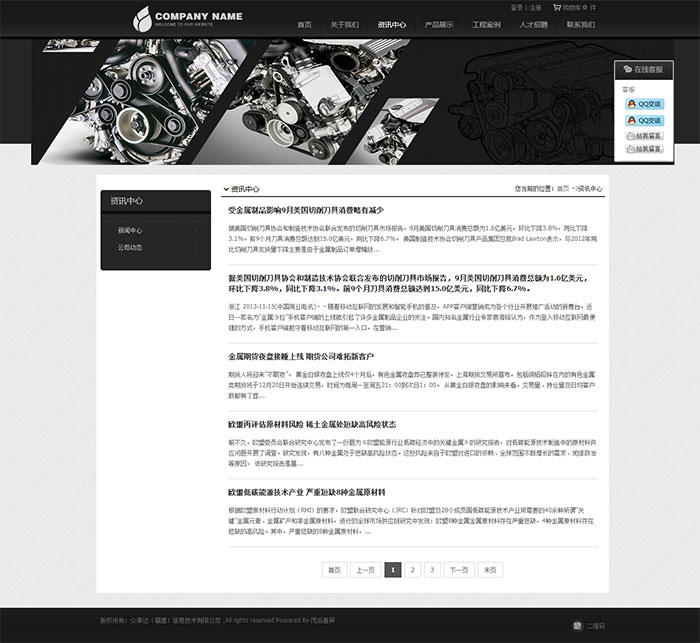This screenshot has height=643, width=700.
Task: Open the shopping cart icon
Action: click(x=557, y=7)
